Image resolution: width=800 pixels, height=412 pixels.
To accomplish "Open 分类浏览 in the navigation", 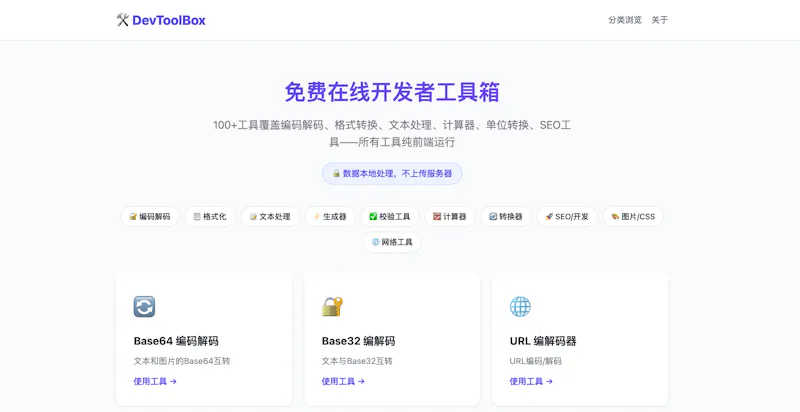I will [x=624, y=20].
